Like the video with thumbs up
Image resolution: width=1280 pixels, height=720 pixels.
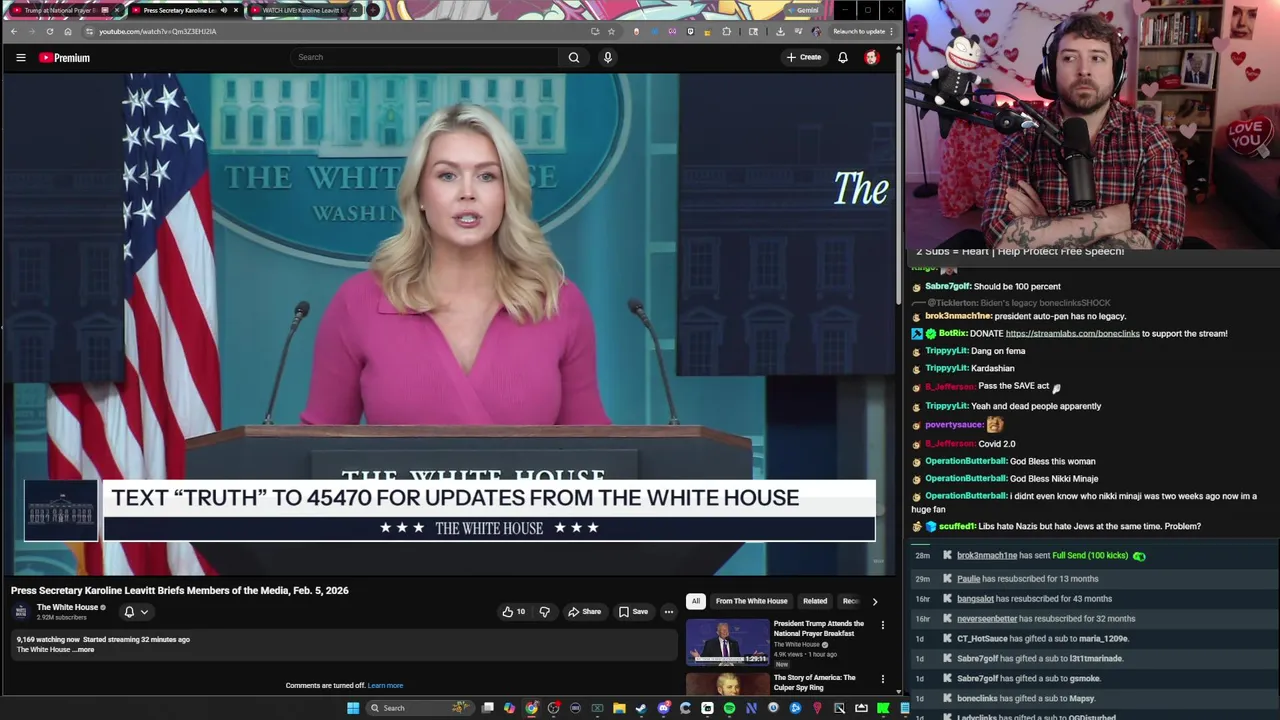514,612
